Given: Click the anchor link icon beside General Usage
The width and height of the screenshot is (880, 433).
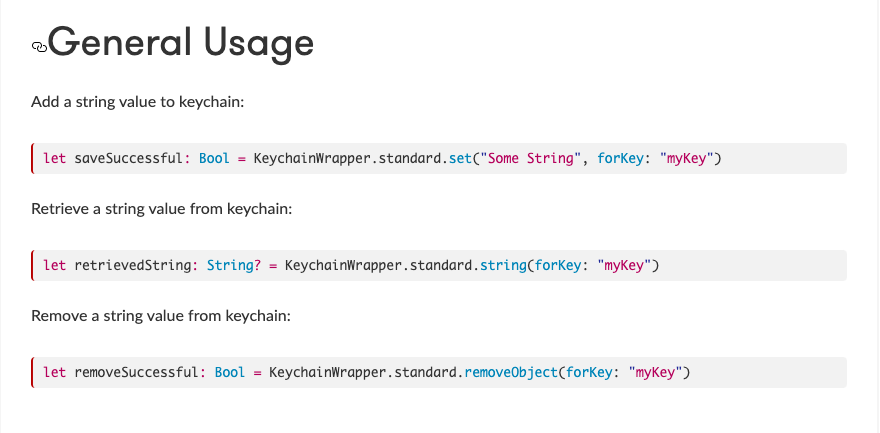Looking at the screenshot, I should 39,46.
